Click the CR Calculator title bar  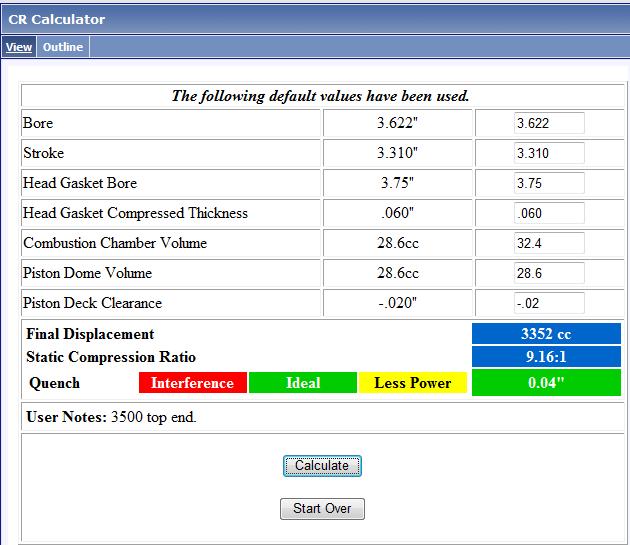pyautogui.click(x=315, y=18)
